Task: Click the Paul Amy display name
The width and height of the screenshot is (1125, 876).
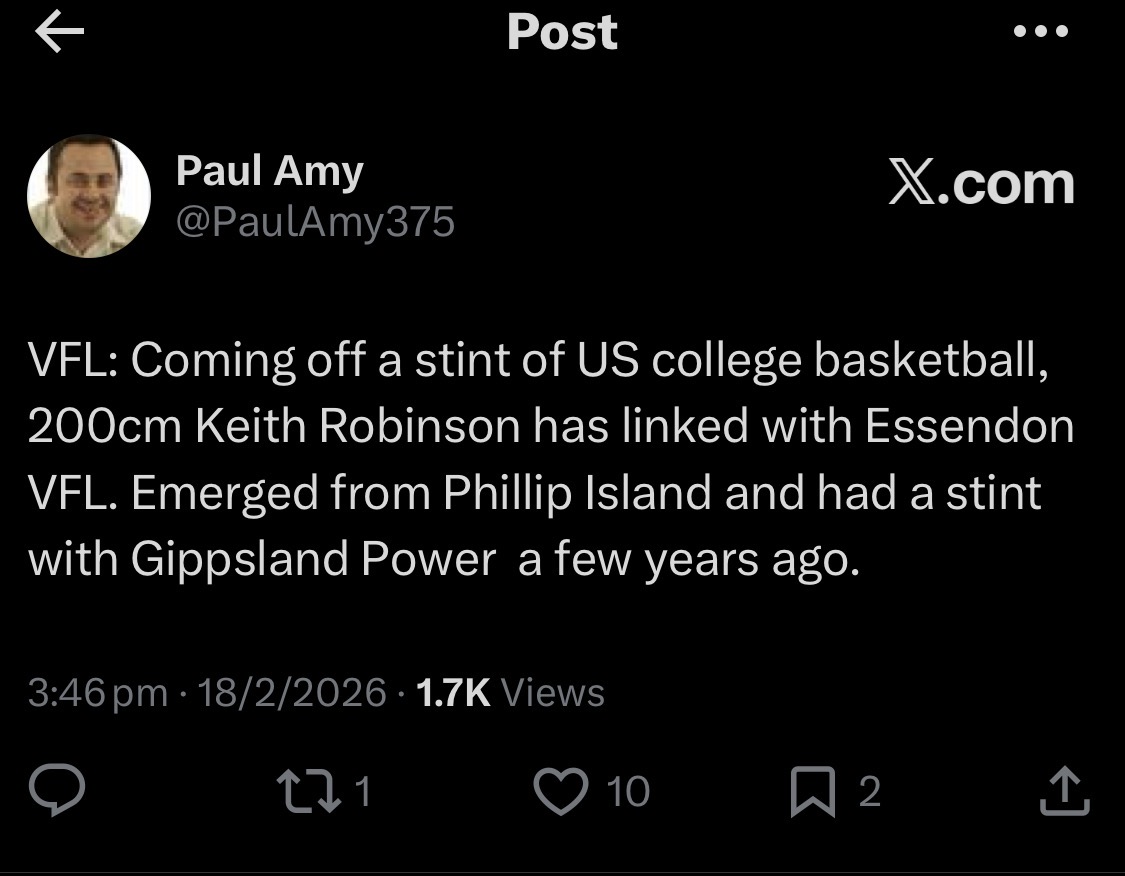Action: click(269, 171)
